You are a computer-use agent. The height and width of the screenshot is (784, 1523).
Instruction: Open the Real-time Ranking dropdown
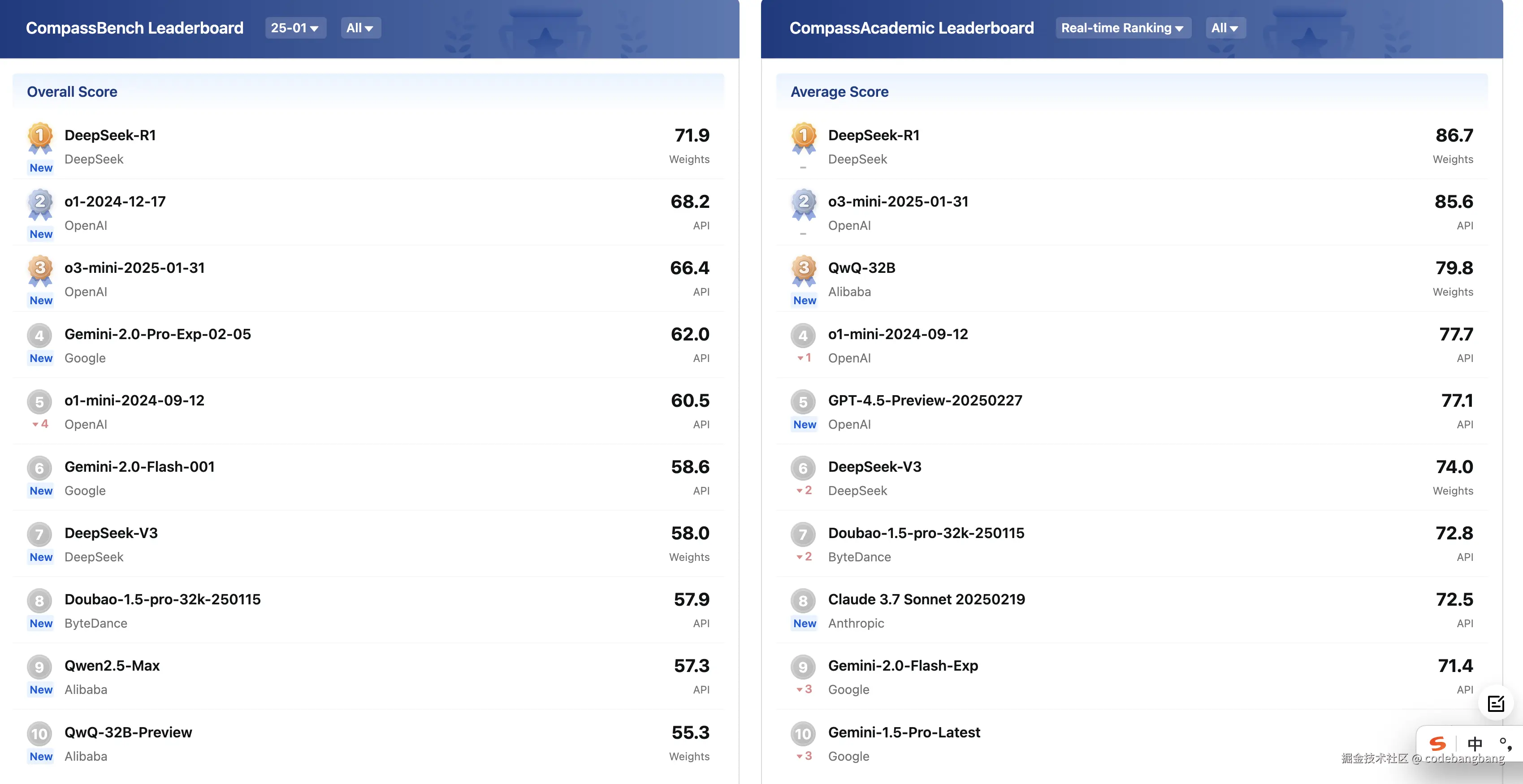tap(1122, 28)
